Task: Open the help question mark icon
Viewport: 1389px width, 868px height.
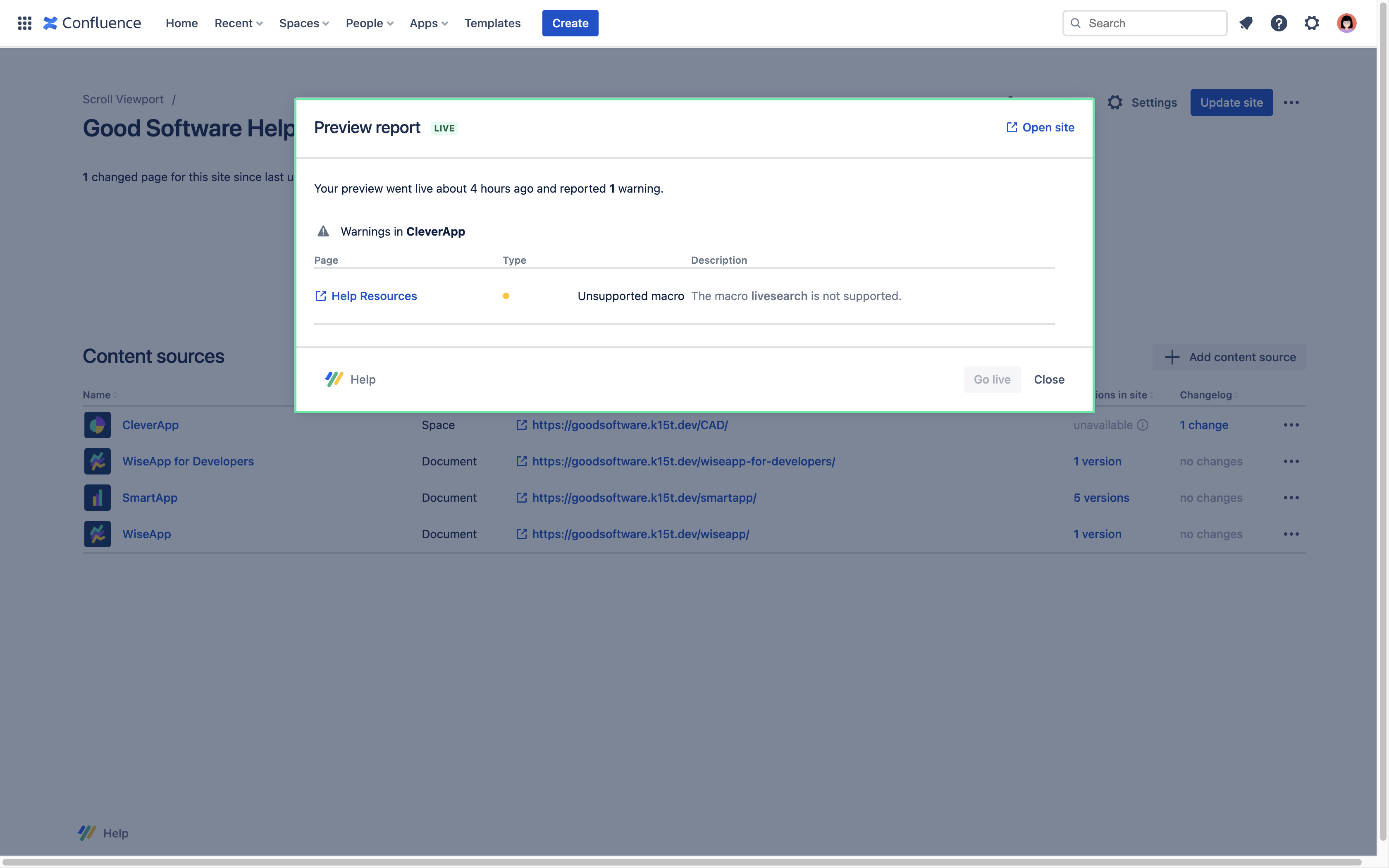Action: point(1278,23)
